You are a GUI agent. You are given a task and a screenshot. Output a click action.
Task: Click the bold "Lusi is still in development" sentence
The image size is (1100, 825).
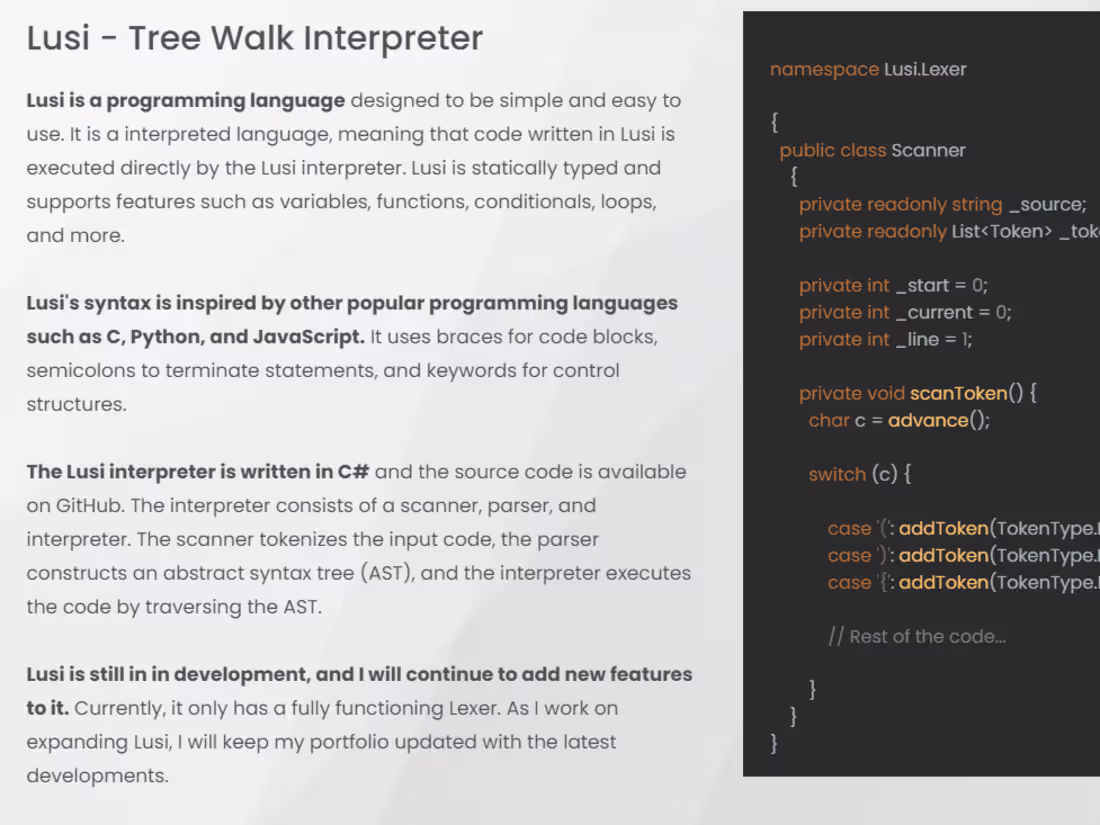(x=359, y=691)
